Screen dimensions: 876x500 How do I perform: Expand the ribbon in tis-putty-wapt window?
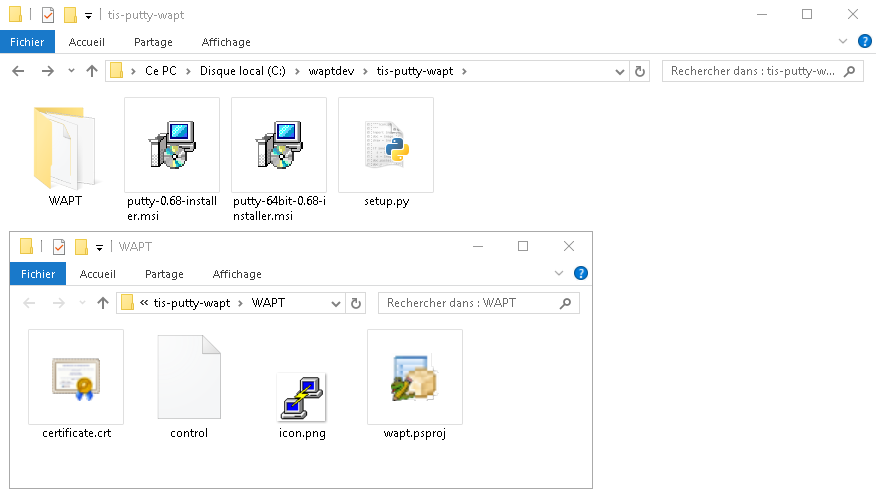click(842, 42)
